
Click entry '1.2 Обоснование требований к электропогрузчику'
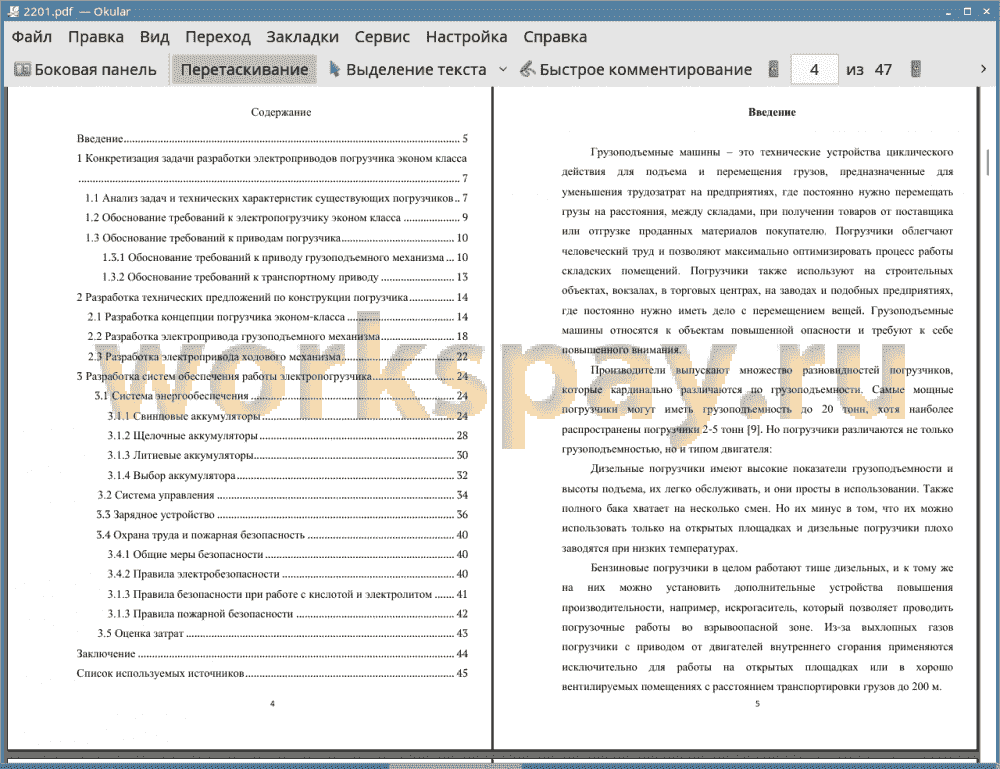(x=277, y=217)
